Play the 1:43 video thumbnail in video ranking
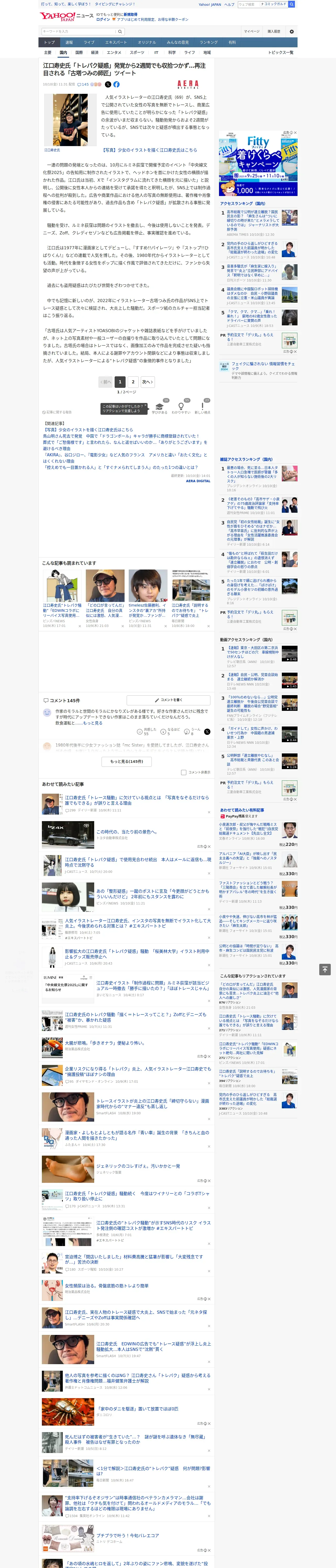 pyautogui.click(x=289, y=681)
